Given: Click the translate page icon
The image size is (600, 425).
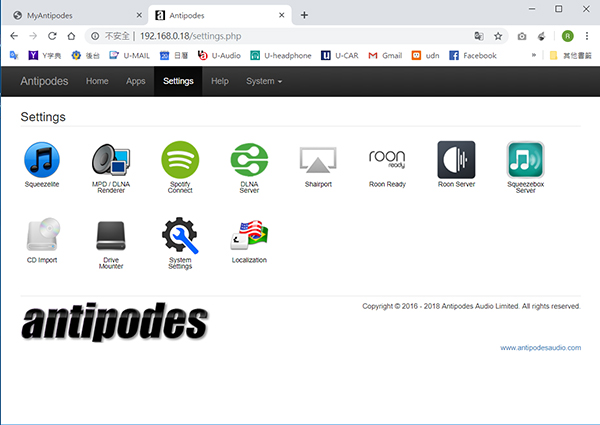Looking at the screenshot, I should coord(479,36).
